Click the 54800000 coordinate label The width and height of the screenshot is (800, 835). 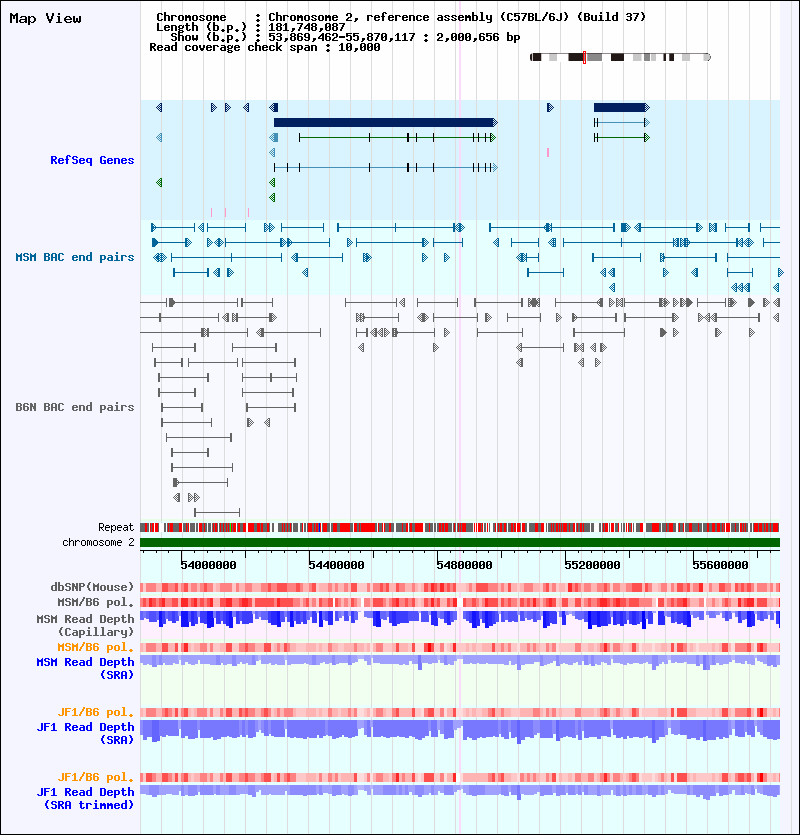[x=464, y=565]
